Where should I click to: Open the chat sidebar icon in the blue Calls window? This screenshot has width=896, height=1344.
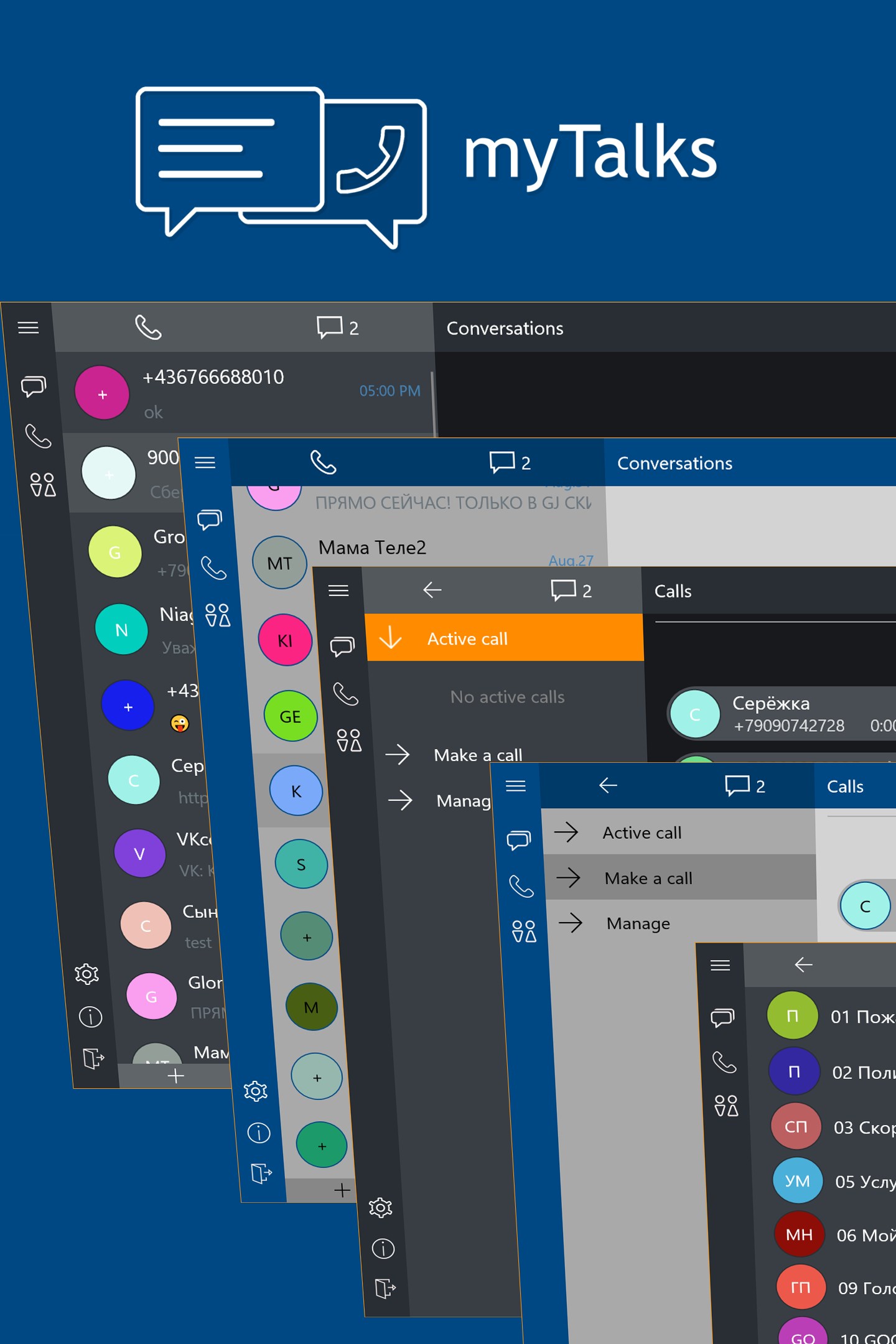pyautogui.click(x=518, y=840)
